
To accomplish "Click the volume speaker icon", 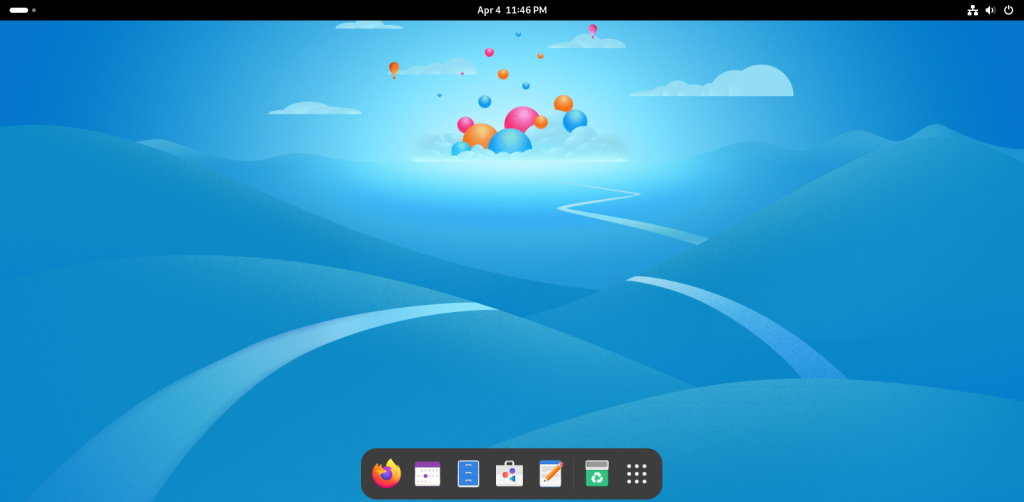I will (990, 10).
